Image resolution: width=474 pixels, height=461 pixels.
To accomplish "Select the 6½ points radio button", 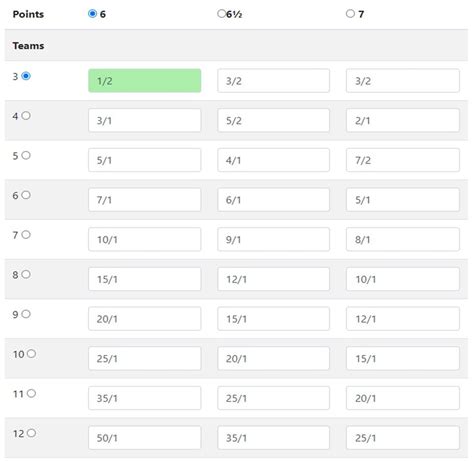I will coord(221,14).
